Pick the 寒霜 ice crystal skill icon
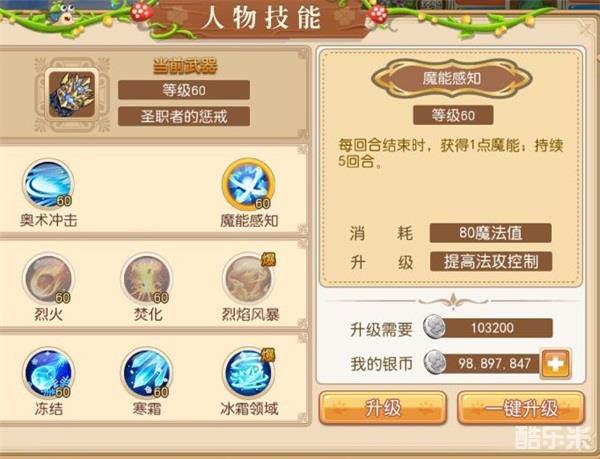Image resolution: width=600 pixels, height=459 pixels. 147,373
